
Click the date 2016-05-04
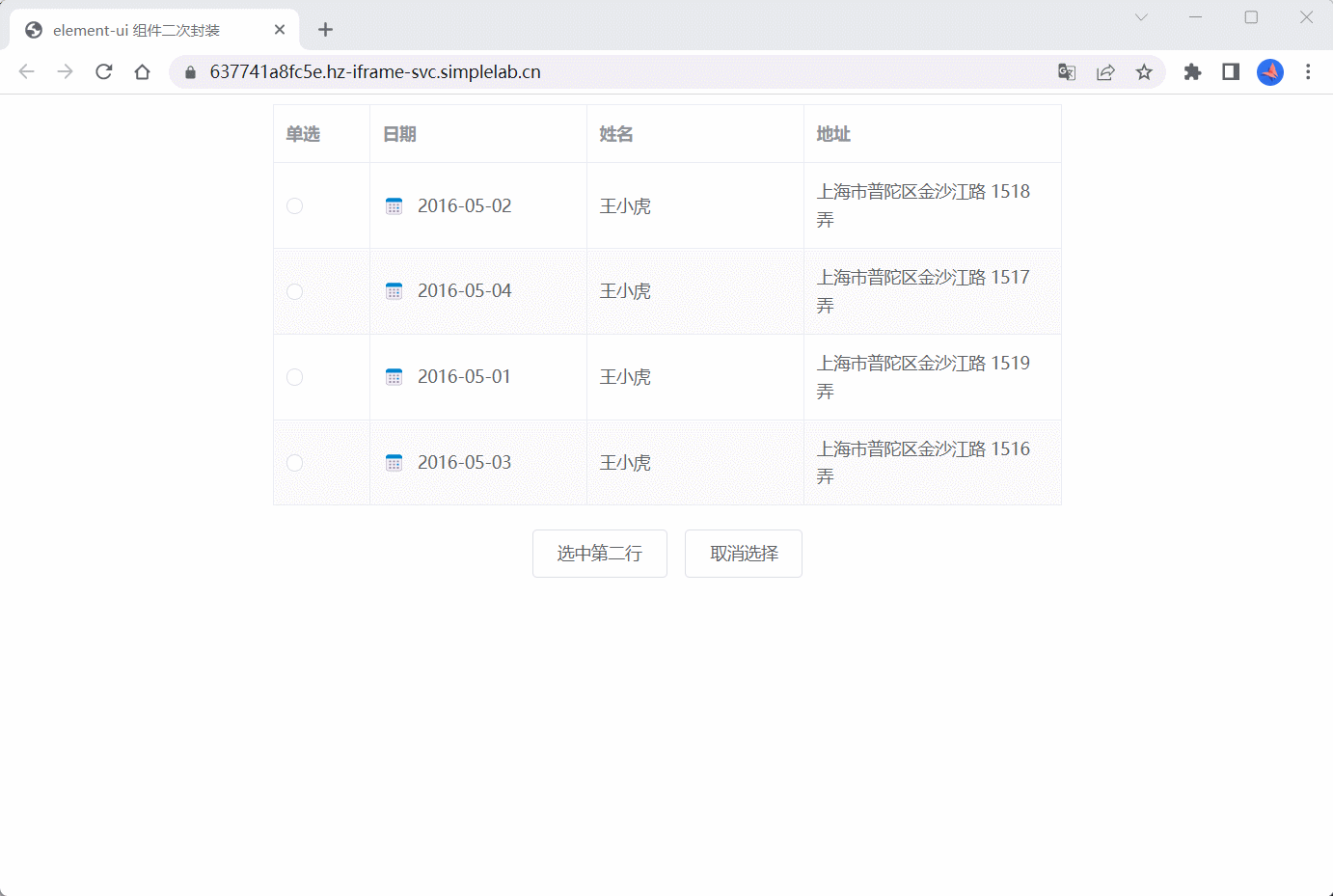pyautogui.click(x=465, y=291)
